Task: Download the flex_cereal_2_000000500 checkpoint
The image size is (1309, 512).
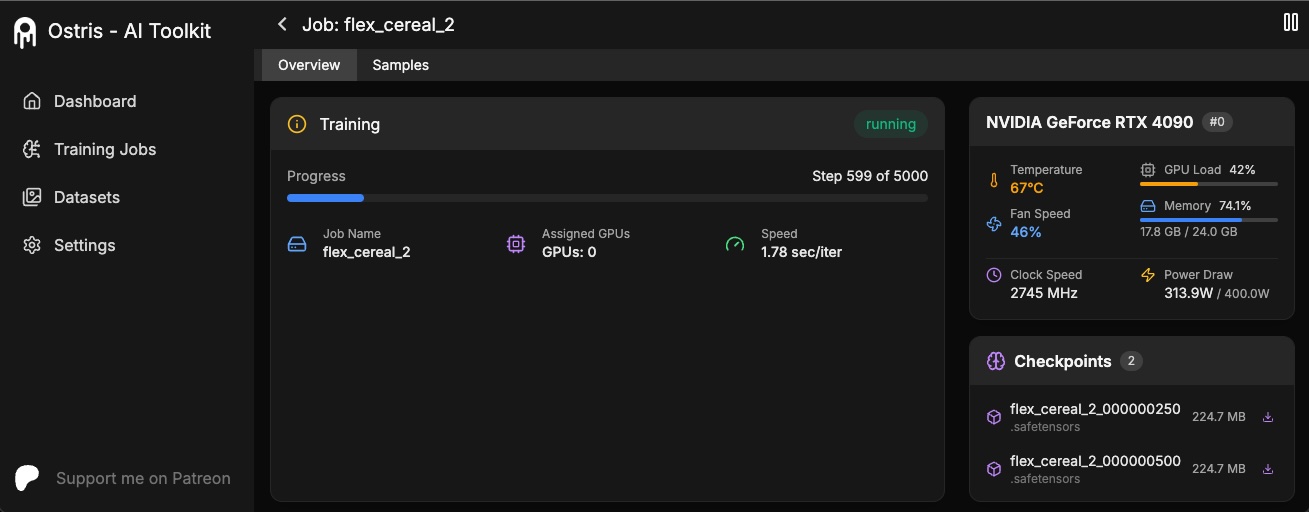Action: pyautogui.click(x=1268, y=469)
